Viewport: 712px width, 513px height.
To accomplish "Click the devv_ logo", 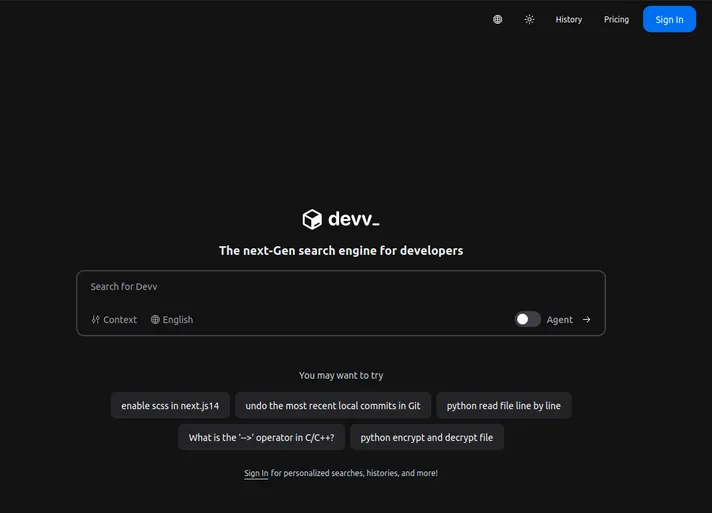I will pos(341,219).
